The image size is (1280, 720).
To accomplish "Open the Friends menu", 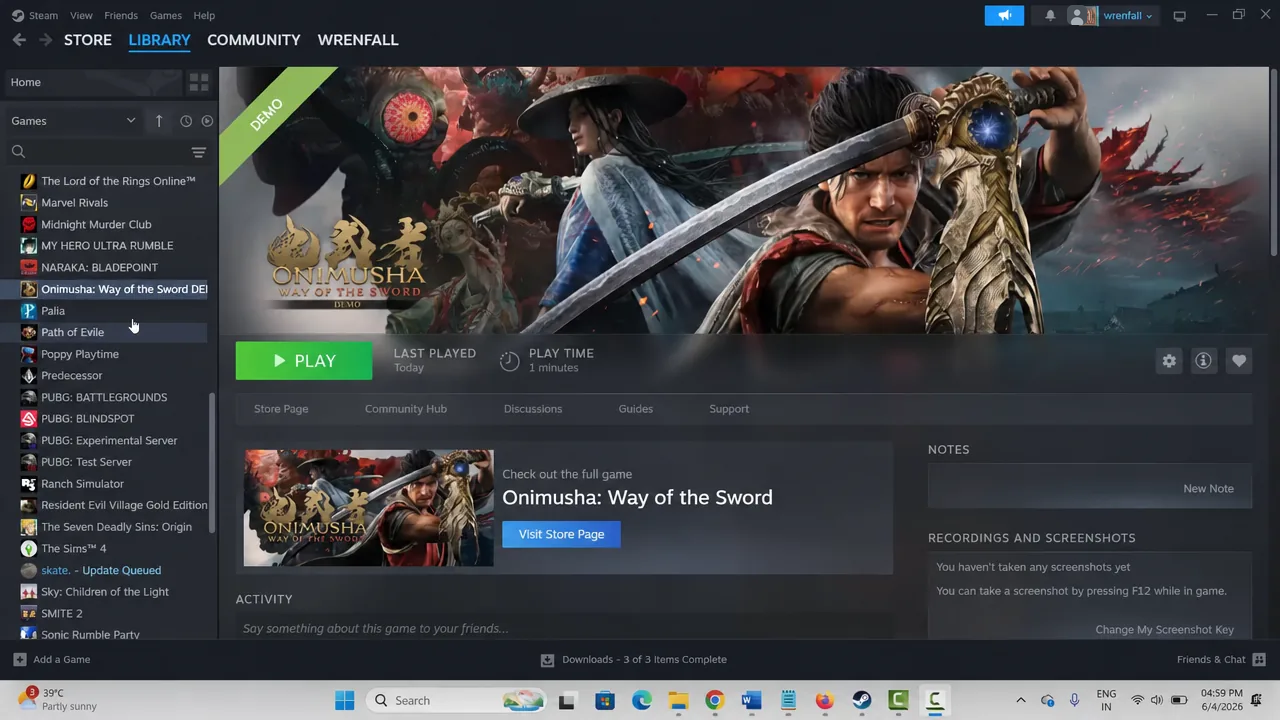I will [x=121, y=15].
